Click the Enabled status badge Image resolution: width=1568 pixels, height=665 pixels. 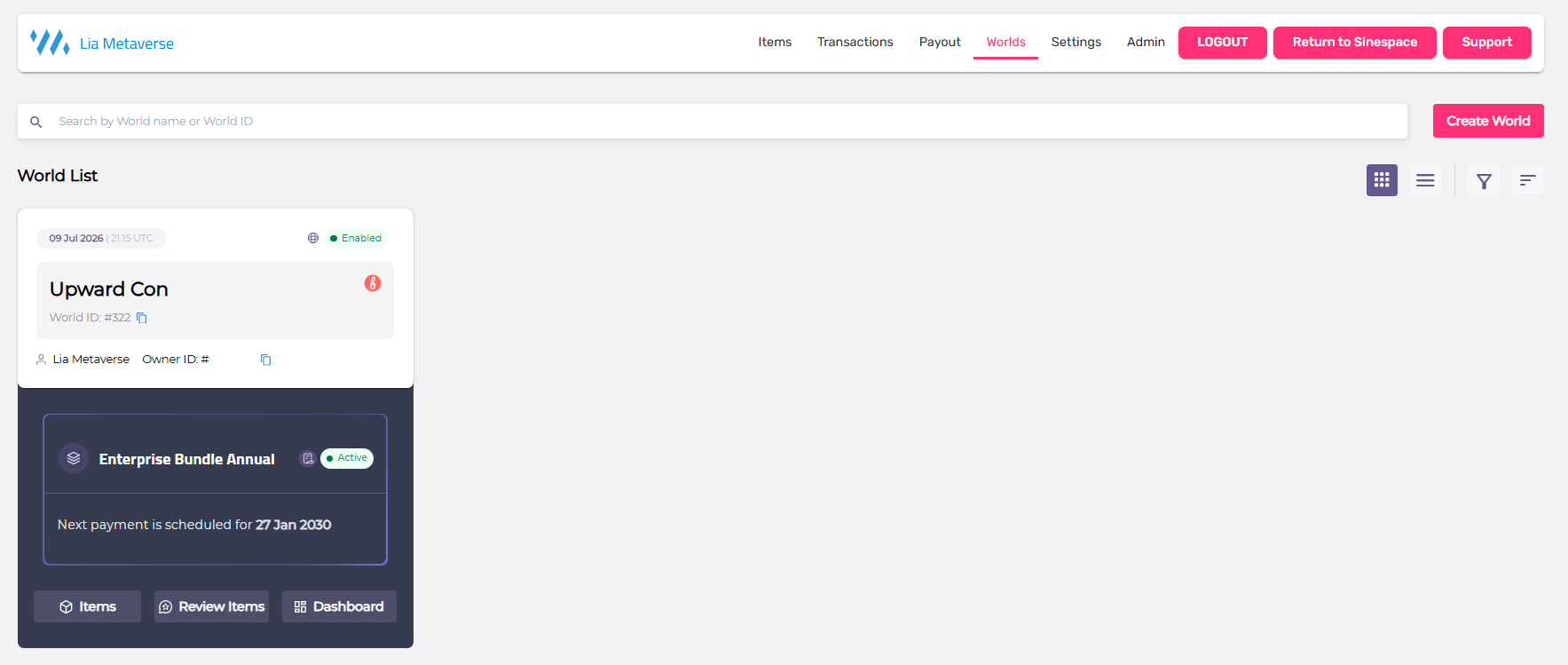[356, 238]
